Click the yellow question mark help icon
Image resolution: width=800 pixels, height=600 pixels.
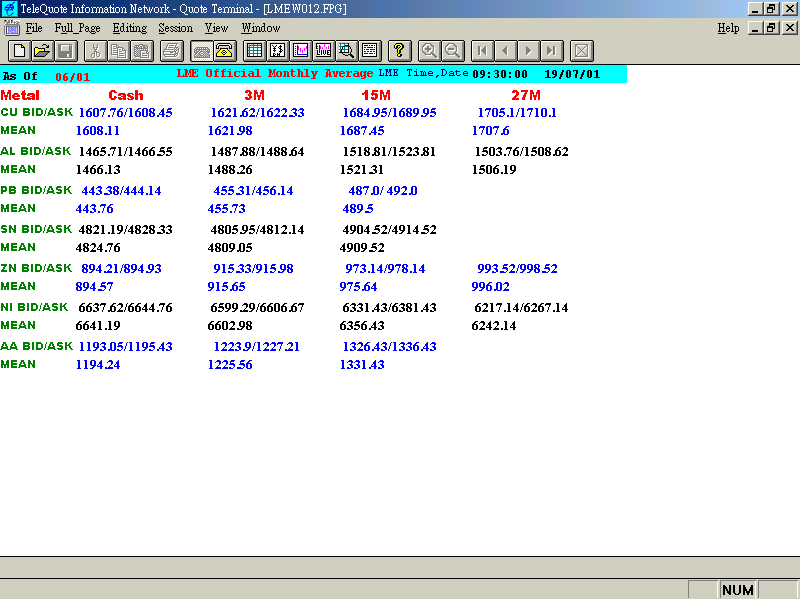[x=399, y=51]
